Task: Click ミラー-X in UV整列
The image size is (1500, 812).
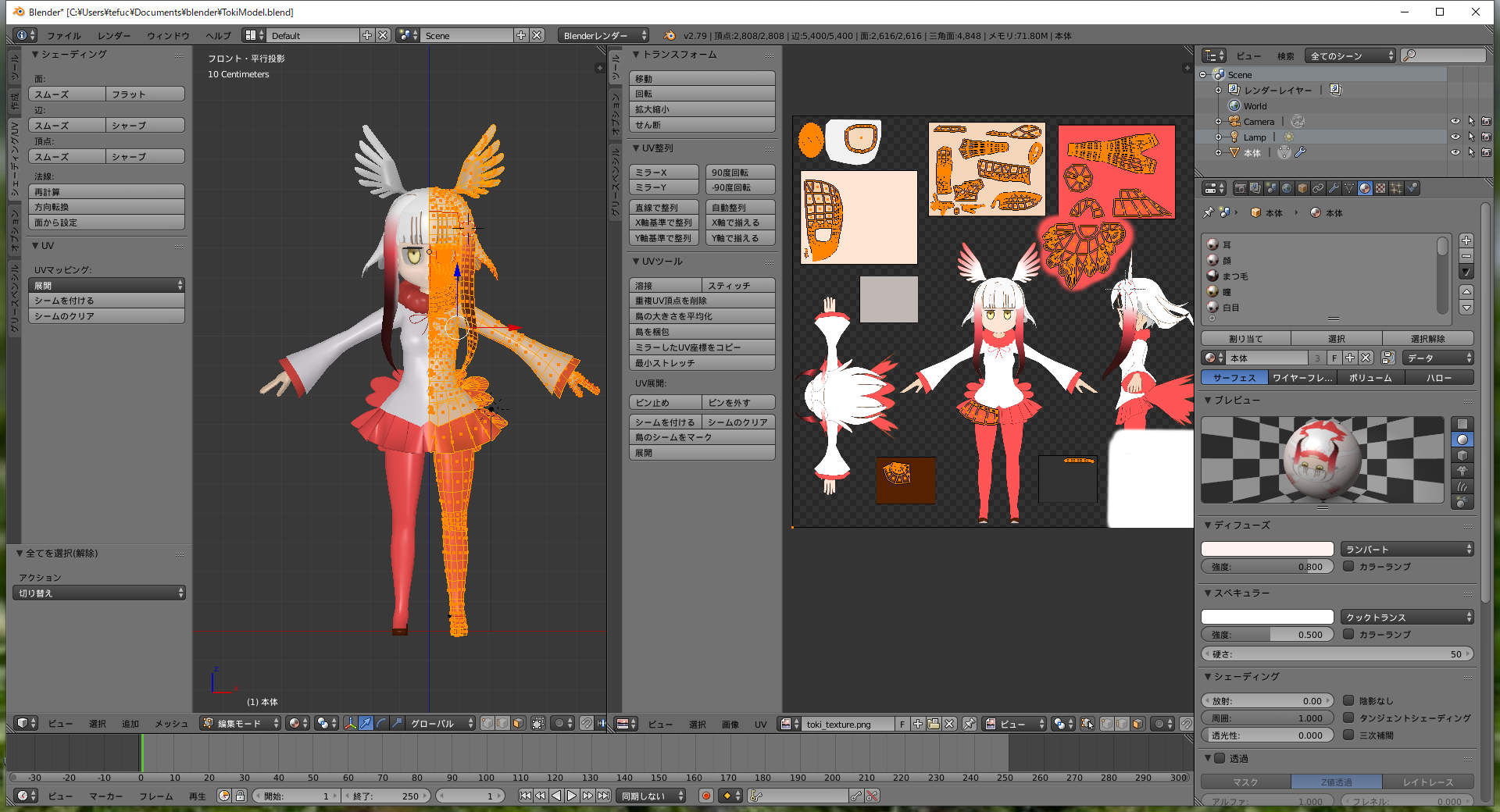Action: click(x=663, y=172)
